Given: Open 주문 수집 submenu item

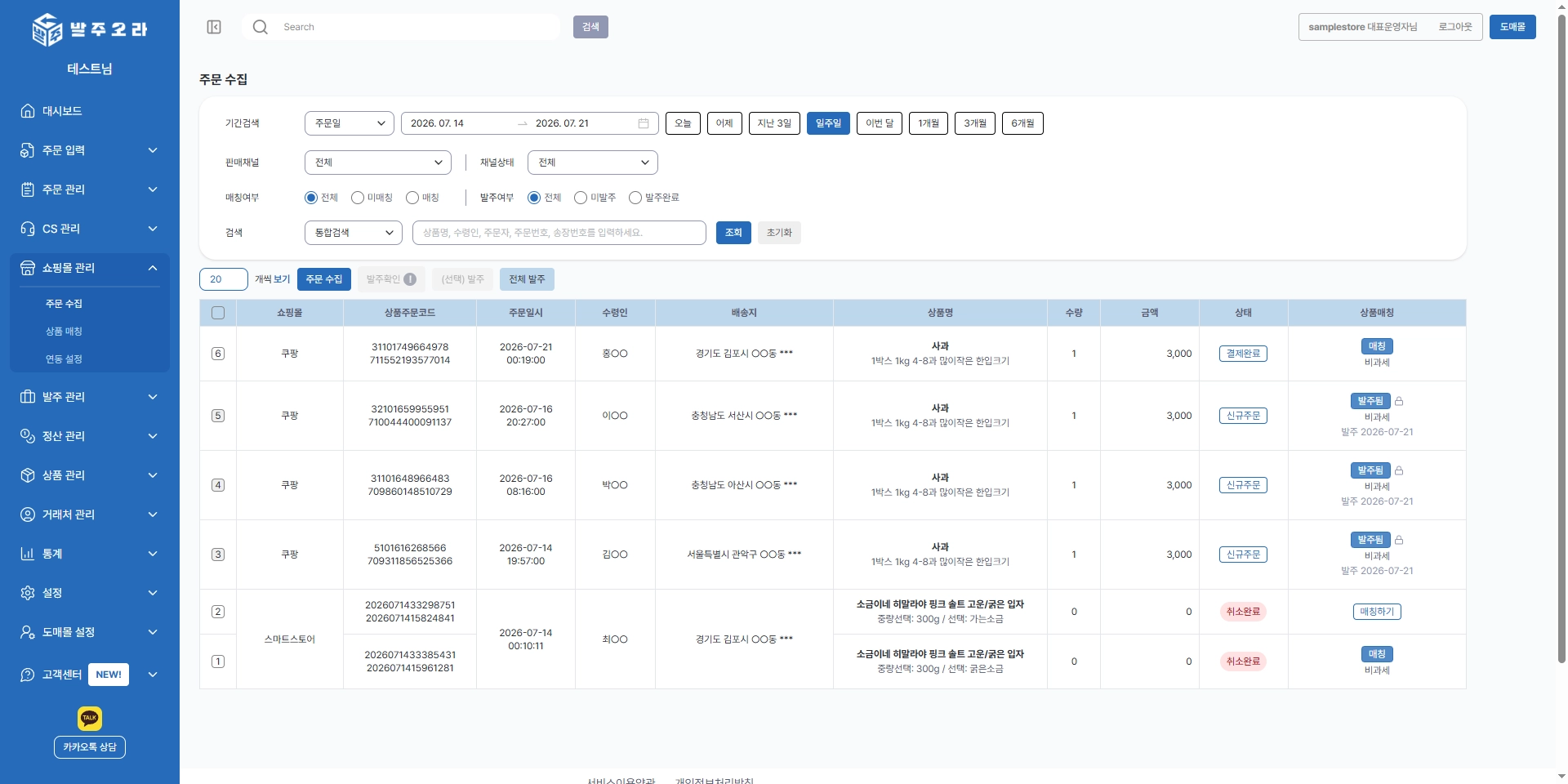Looking at the screenshot, I should [64, 304].
